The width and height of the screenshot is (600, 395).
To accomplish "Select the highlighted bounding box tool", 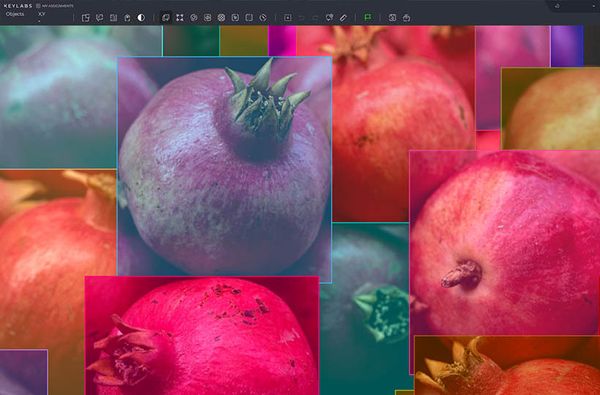I will coord(166,18).
